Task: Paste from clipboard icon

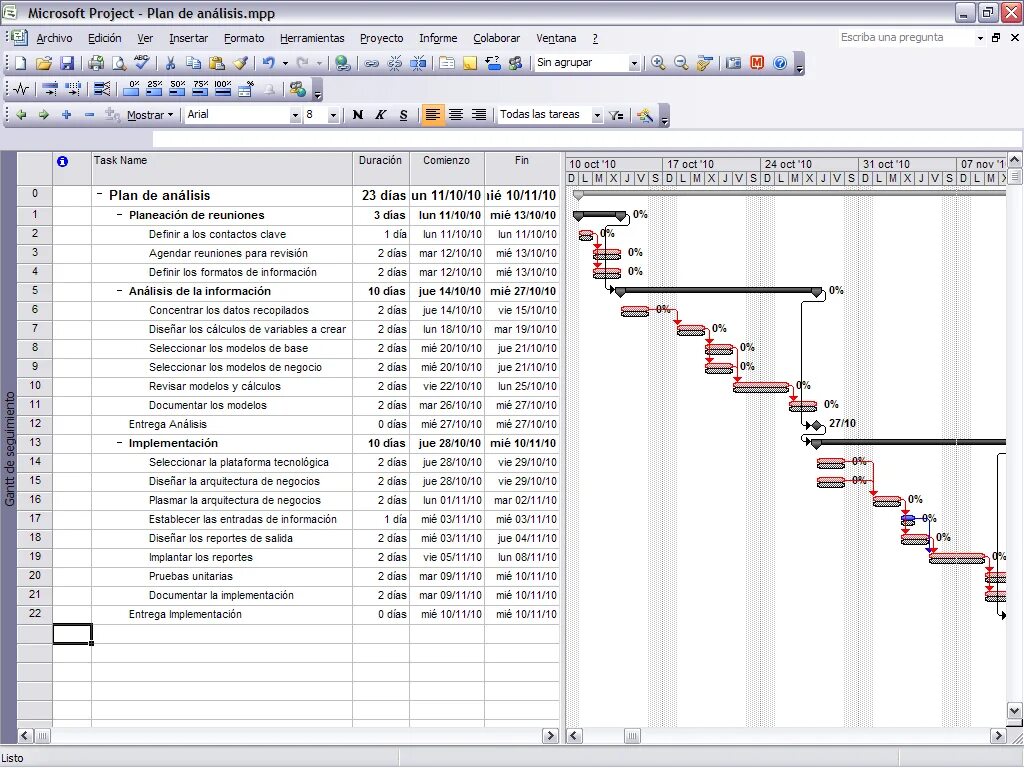Action: tap(216, 63)
